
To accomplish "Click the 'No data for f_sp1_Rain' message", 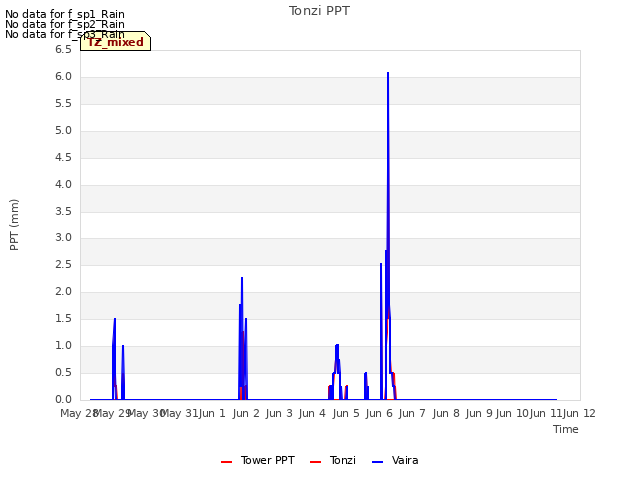I will (x=65, y=14).
